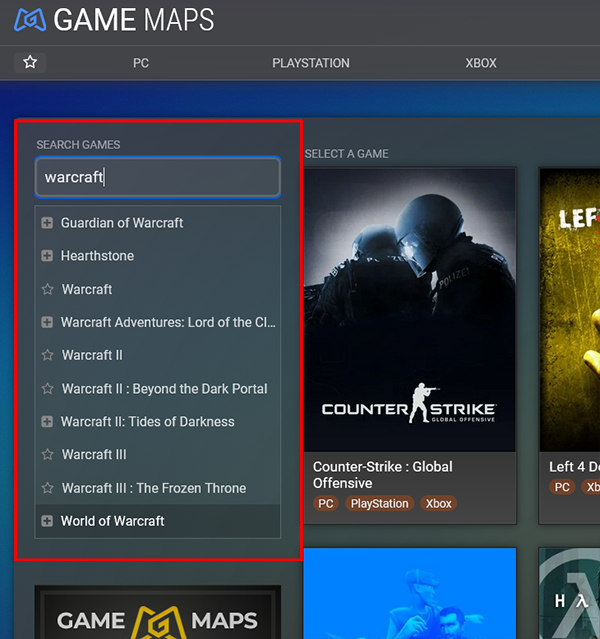The width and height of the screenshot is (600, 639).
Task: Click the PlayStation tag under Counter-Strike
Action: 379,504
